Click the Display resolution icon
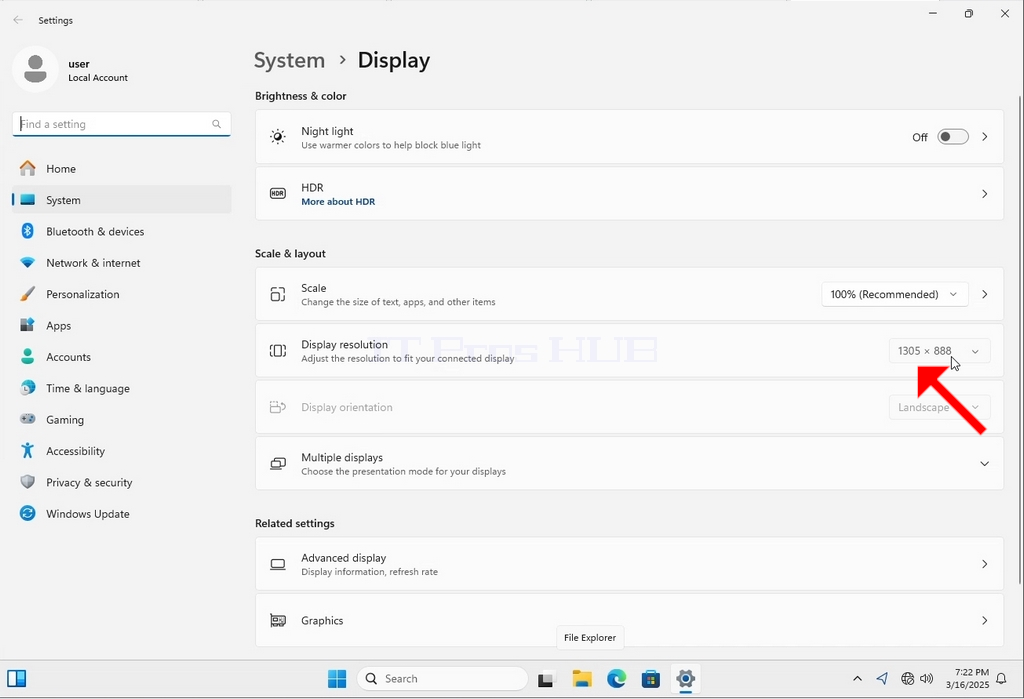The width and height of the screenshot is (1024, 699). [278, 351]
